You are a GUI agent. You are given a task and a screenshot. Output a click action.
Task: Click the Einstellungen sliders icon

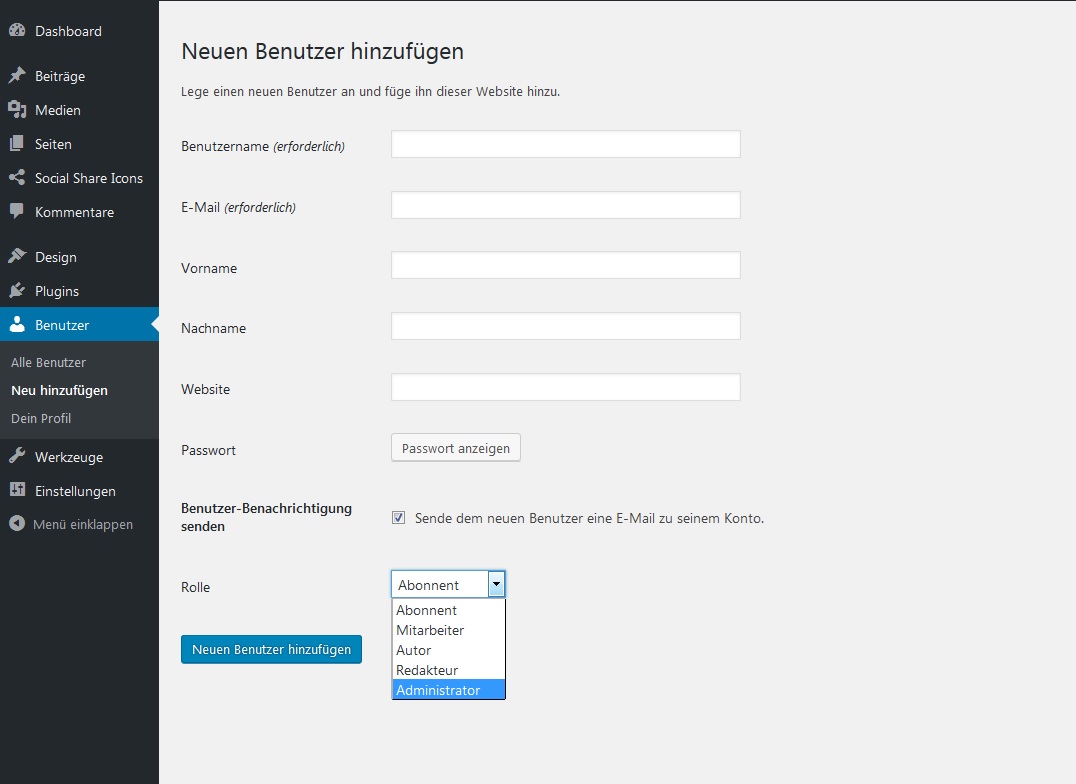[x=17, y=490]
